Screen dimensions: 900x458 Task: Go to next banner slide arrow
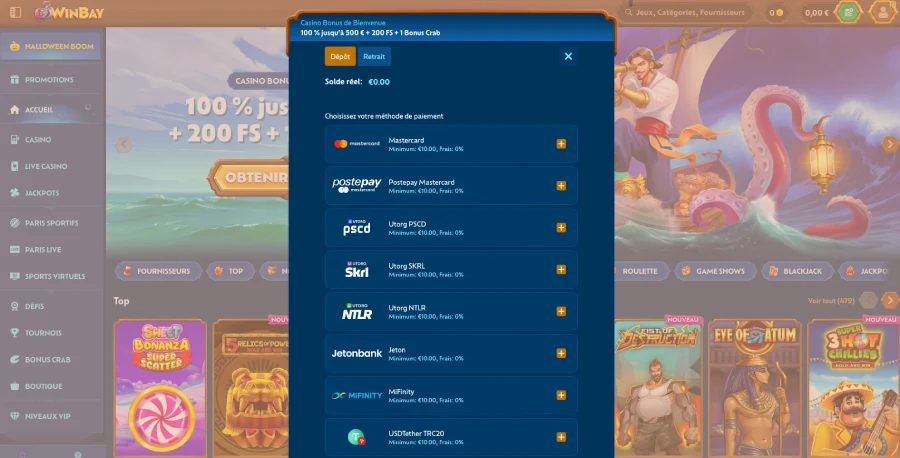[889, 144]
